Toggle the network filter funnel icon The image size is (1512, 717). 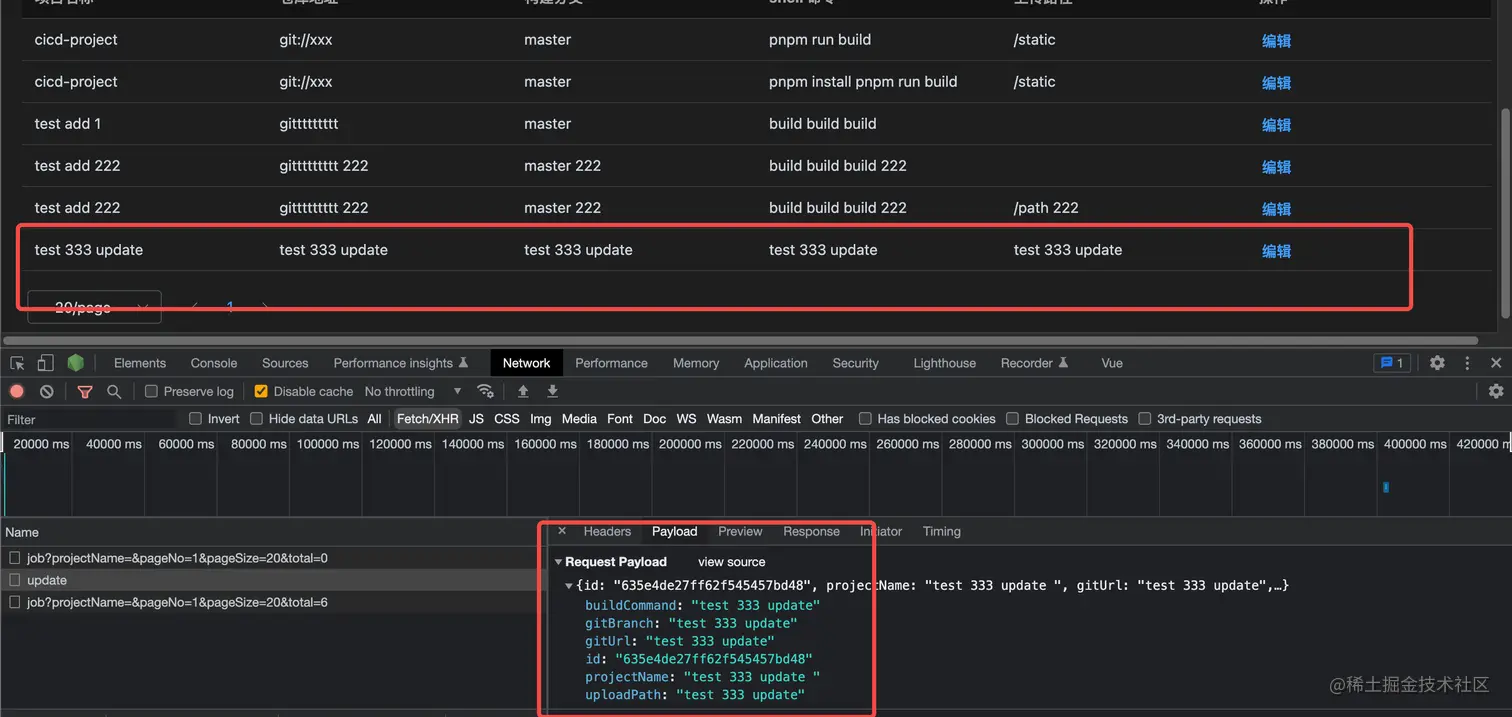pyautogui.click(x=85, y=391)
